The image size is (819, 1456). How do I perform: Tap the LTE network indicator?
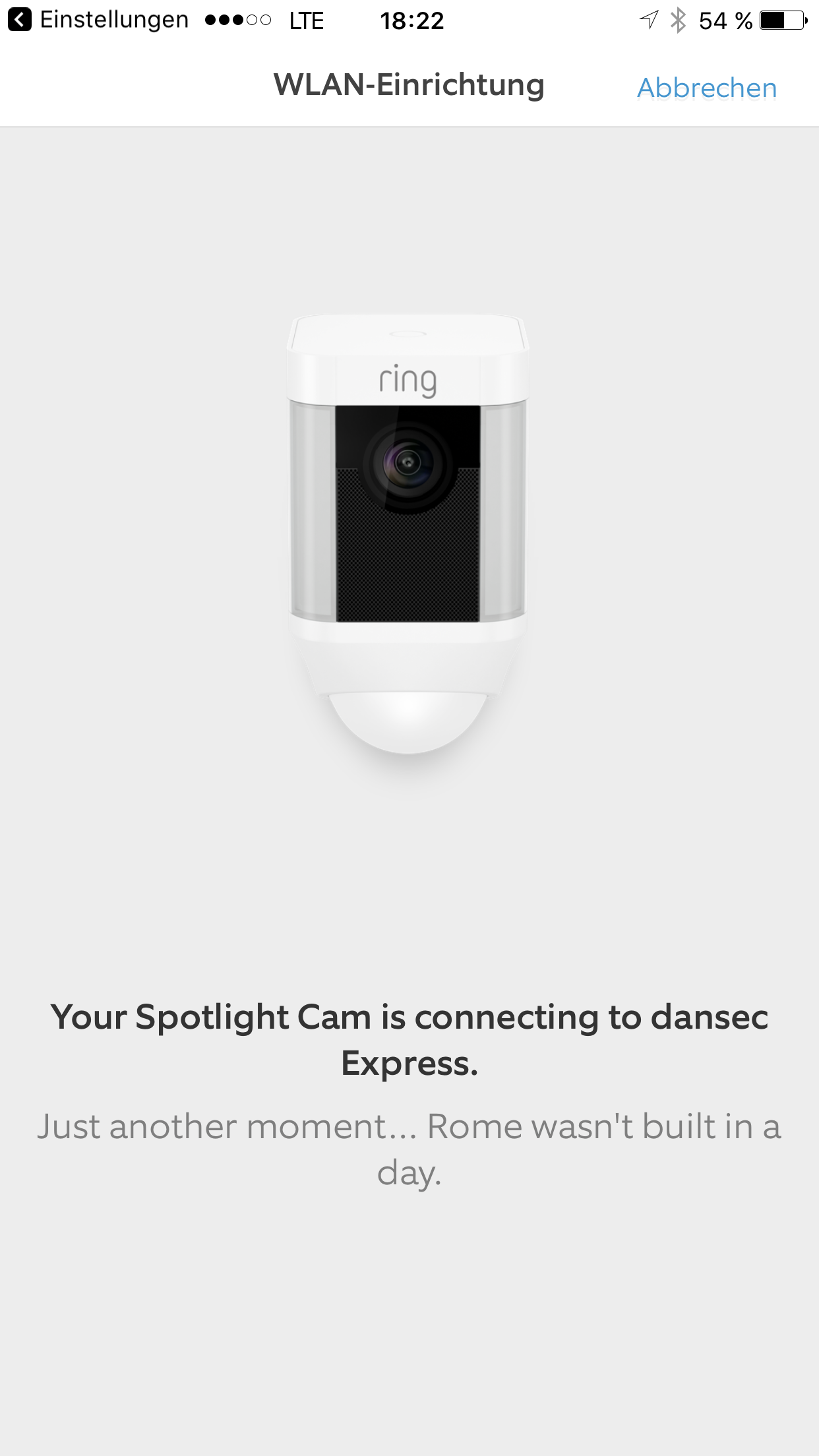[307, 20]
